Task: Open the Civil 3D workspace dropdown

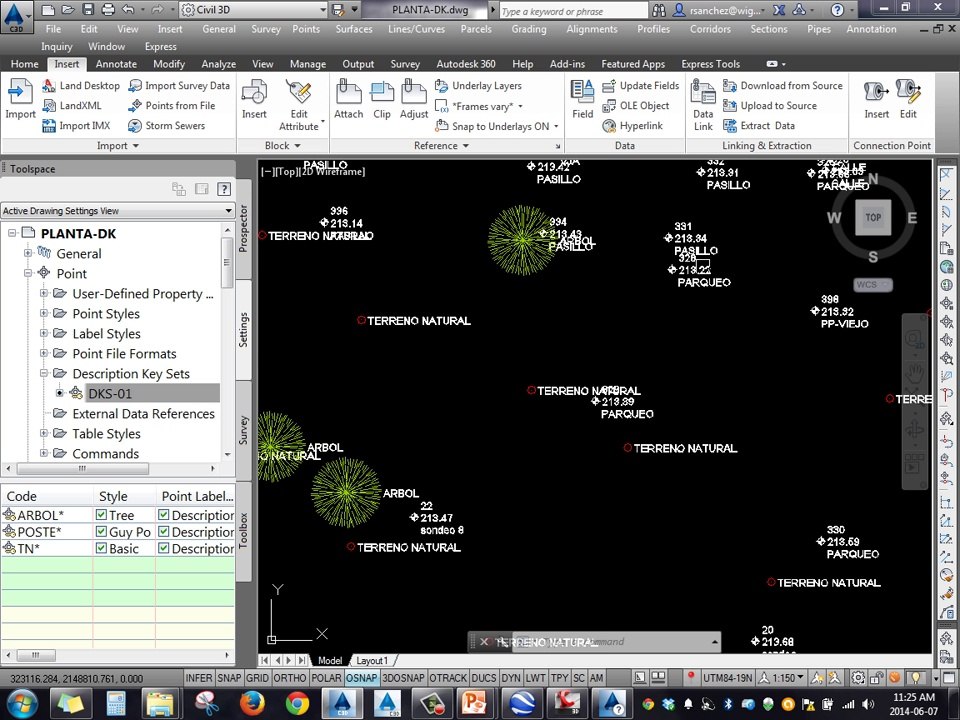Action: 253,10
